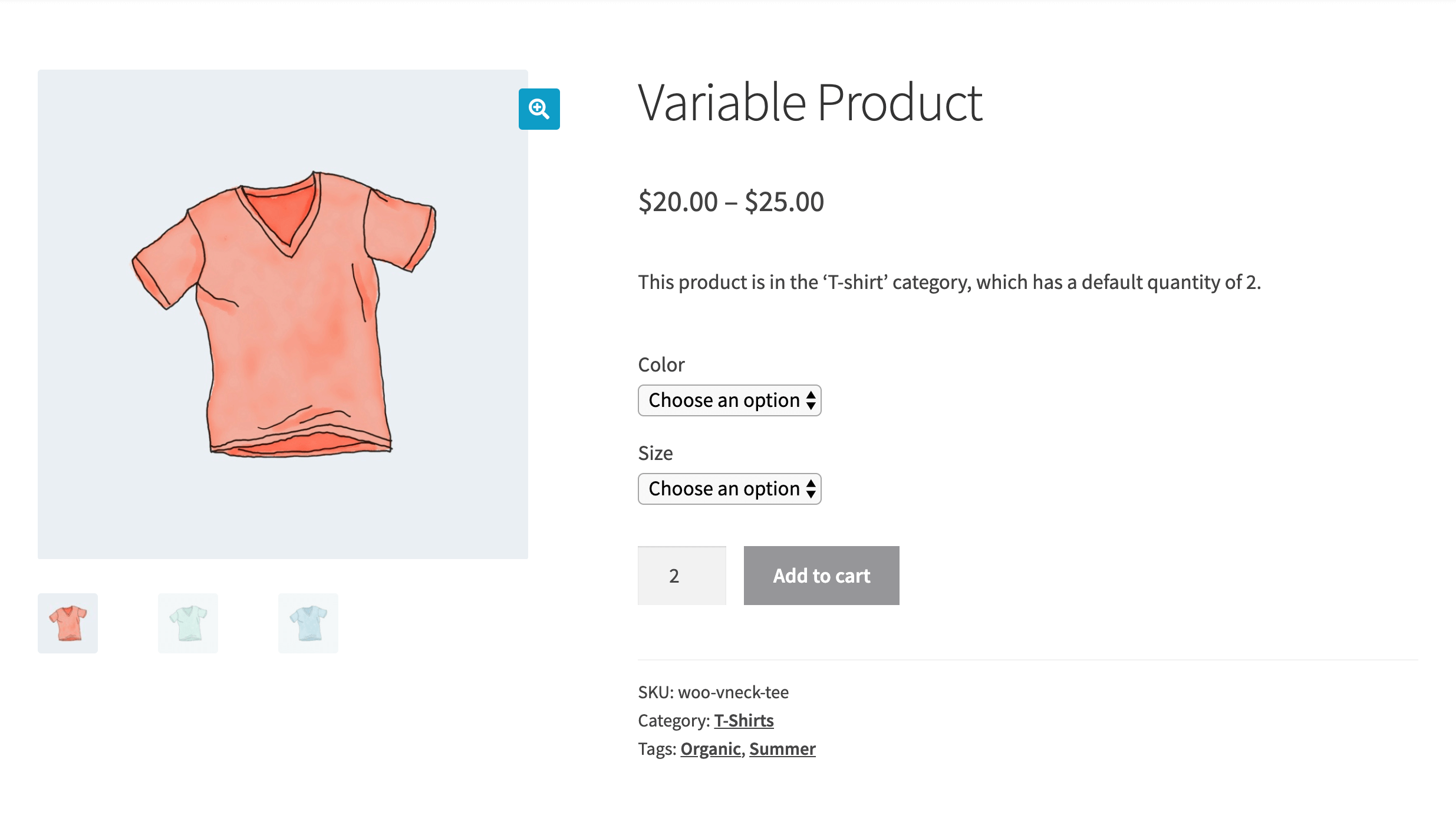Screen dimensions: 1456x815
Task: Click the SKU woo-vneck-tee text
Action: pos(714,692)
